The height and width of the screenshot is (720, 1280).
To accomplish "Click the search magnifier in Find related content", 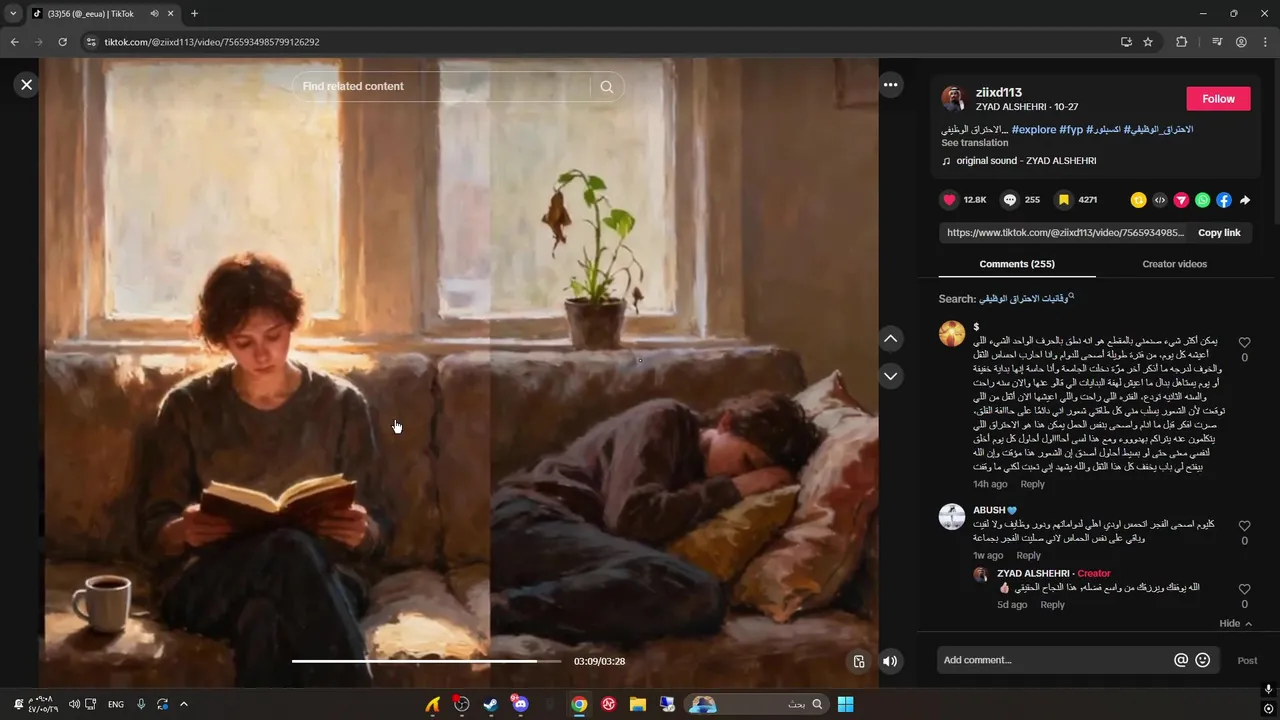I will tap(606, 87).
